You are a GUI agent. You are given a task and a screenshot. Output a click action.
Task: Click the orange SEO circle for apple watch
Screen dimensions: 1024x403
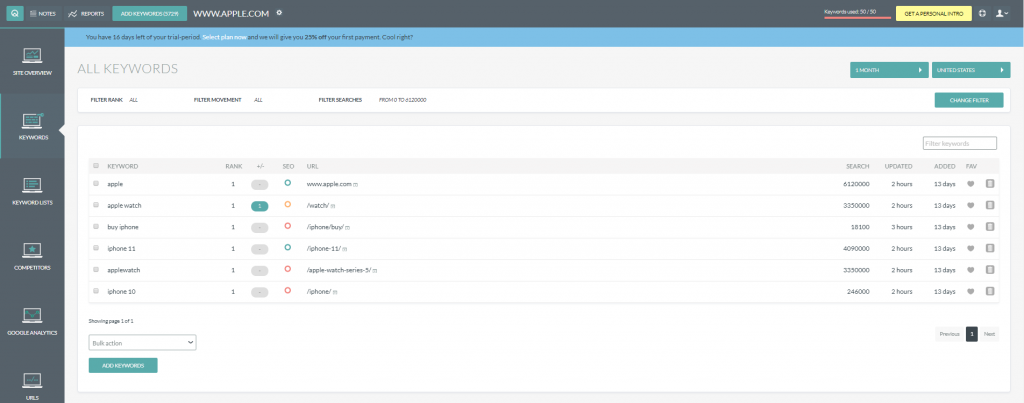[287, 204]
